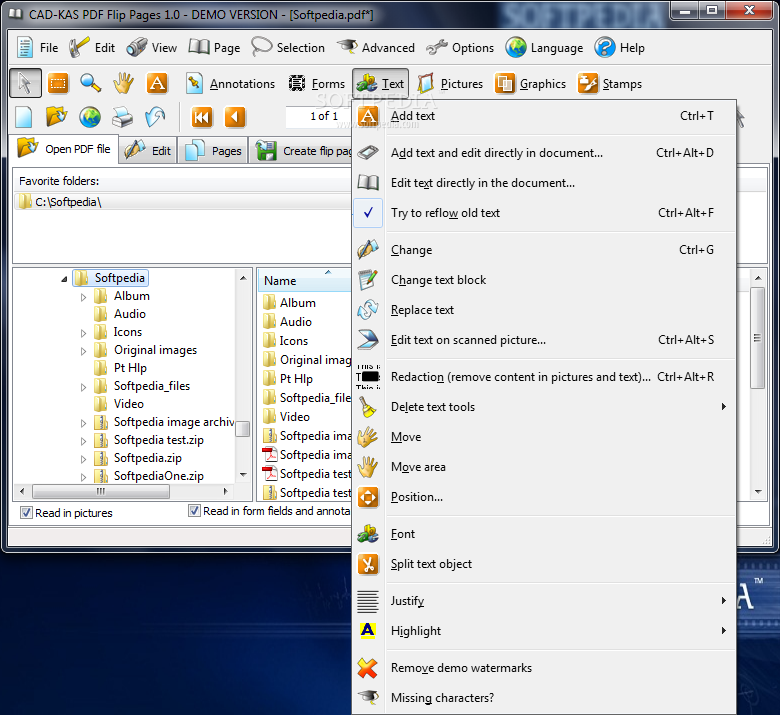
Task: Choose Add text and edit directly in document
Action: pos(544,153)
